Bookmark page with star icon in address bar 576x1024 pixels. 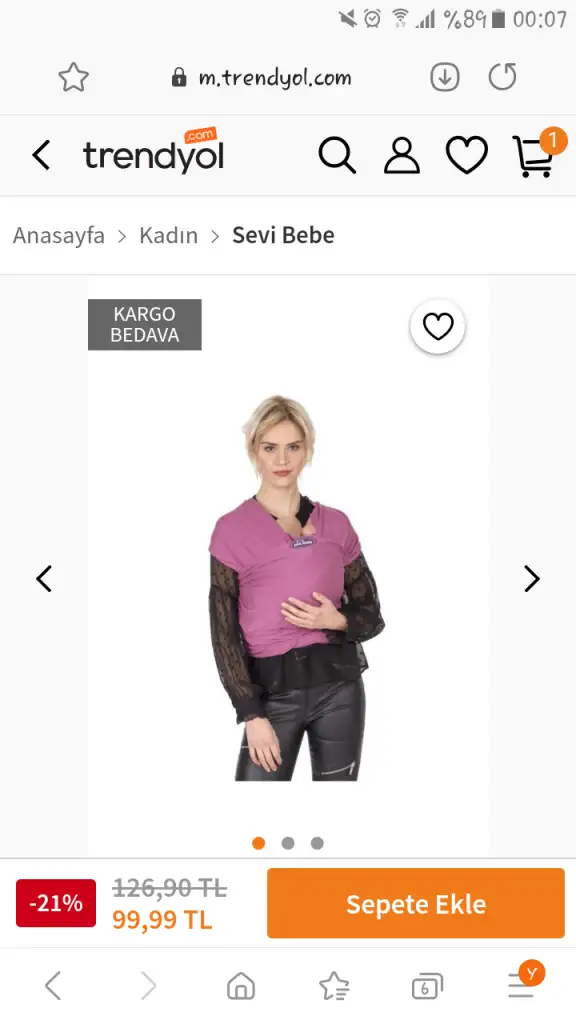(73, 78)
